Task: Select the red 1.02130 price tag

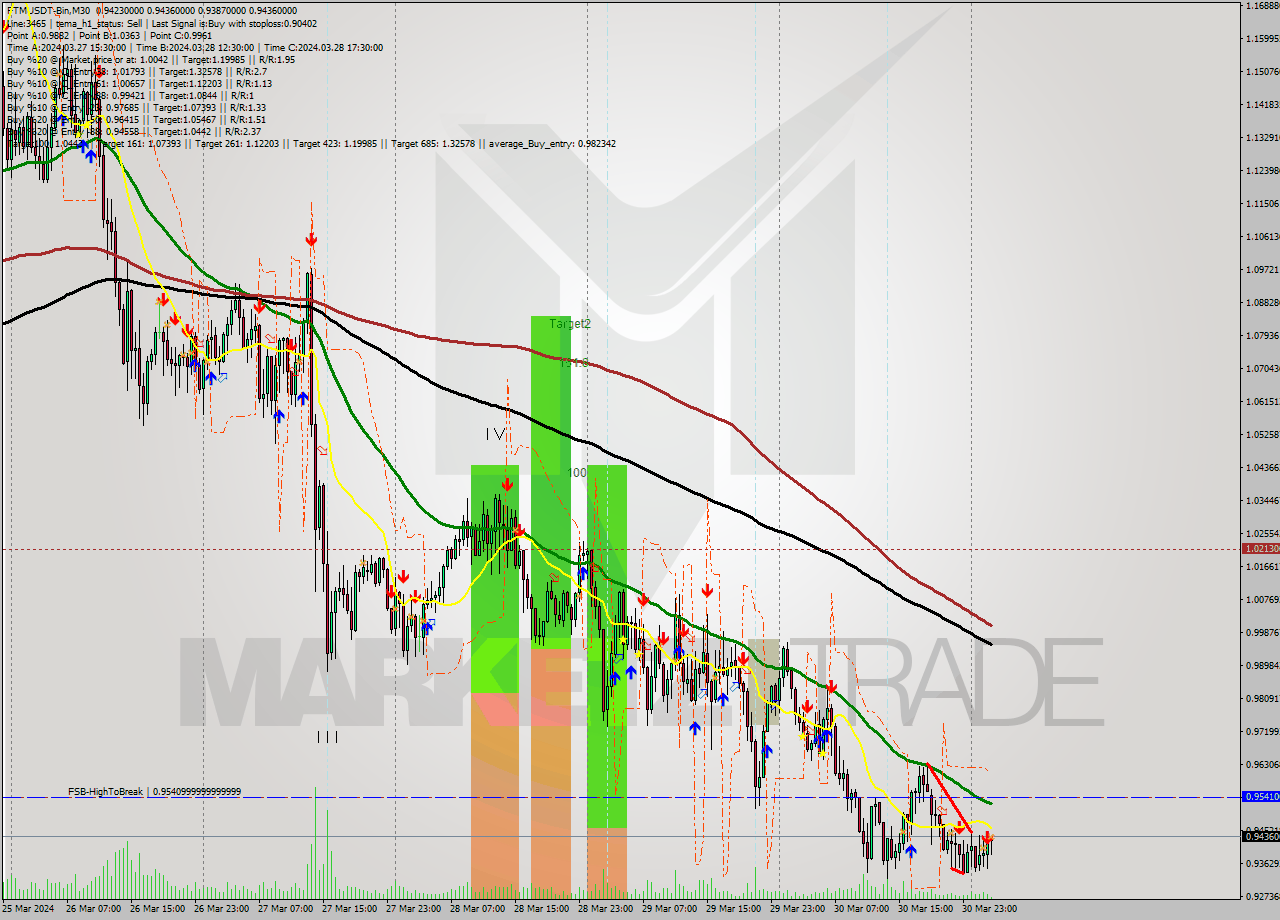Action: tap(1260, 548)
